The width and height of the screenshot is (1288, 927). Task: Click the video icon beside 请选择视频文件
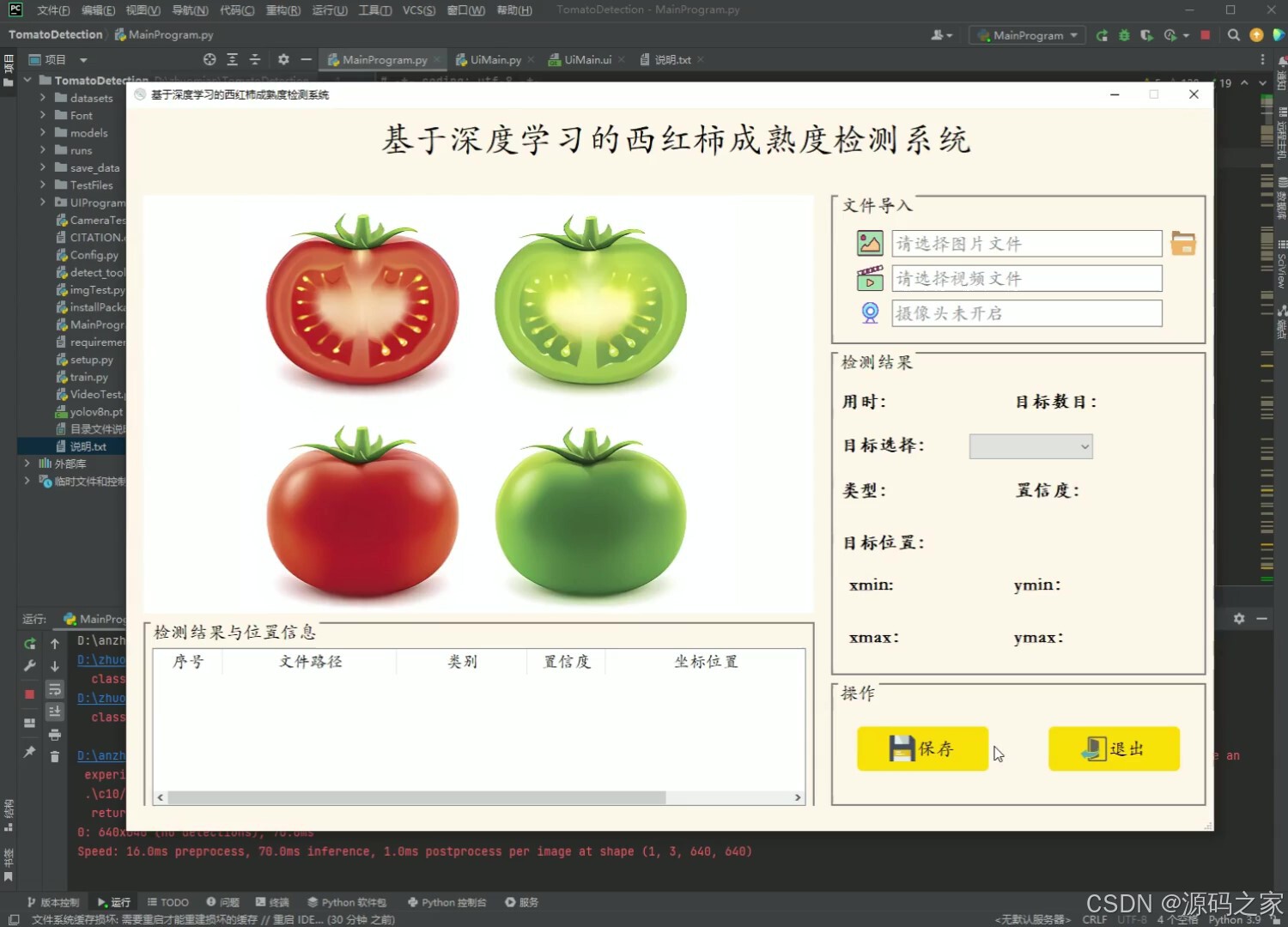coord(870,278)
